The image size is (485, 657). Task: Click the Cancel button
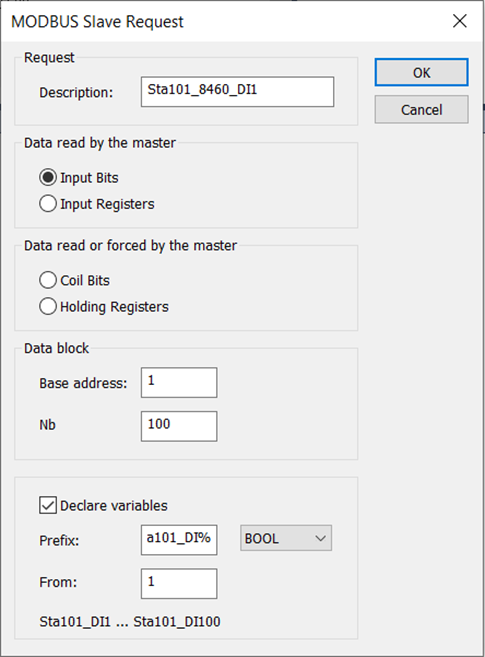tap(421, 110)
